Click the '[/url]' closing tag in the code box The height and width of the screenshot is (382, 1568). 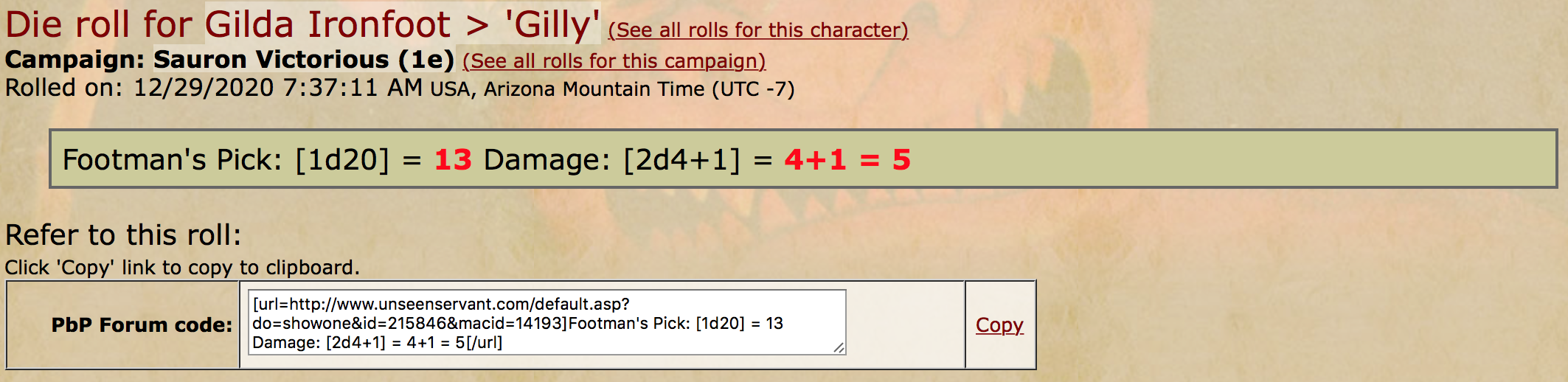[x=484, y=342]
